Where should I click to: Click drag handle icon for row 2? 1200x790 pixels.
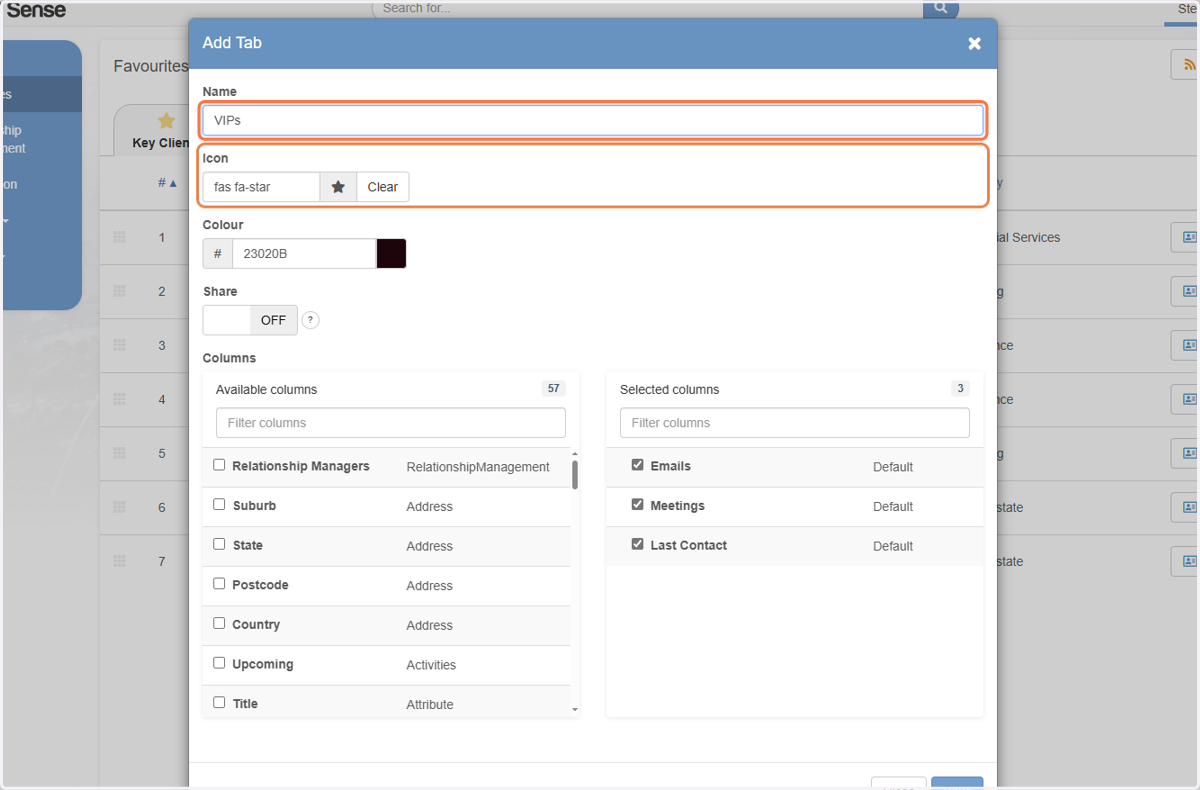119,291
